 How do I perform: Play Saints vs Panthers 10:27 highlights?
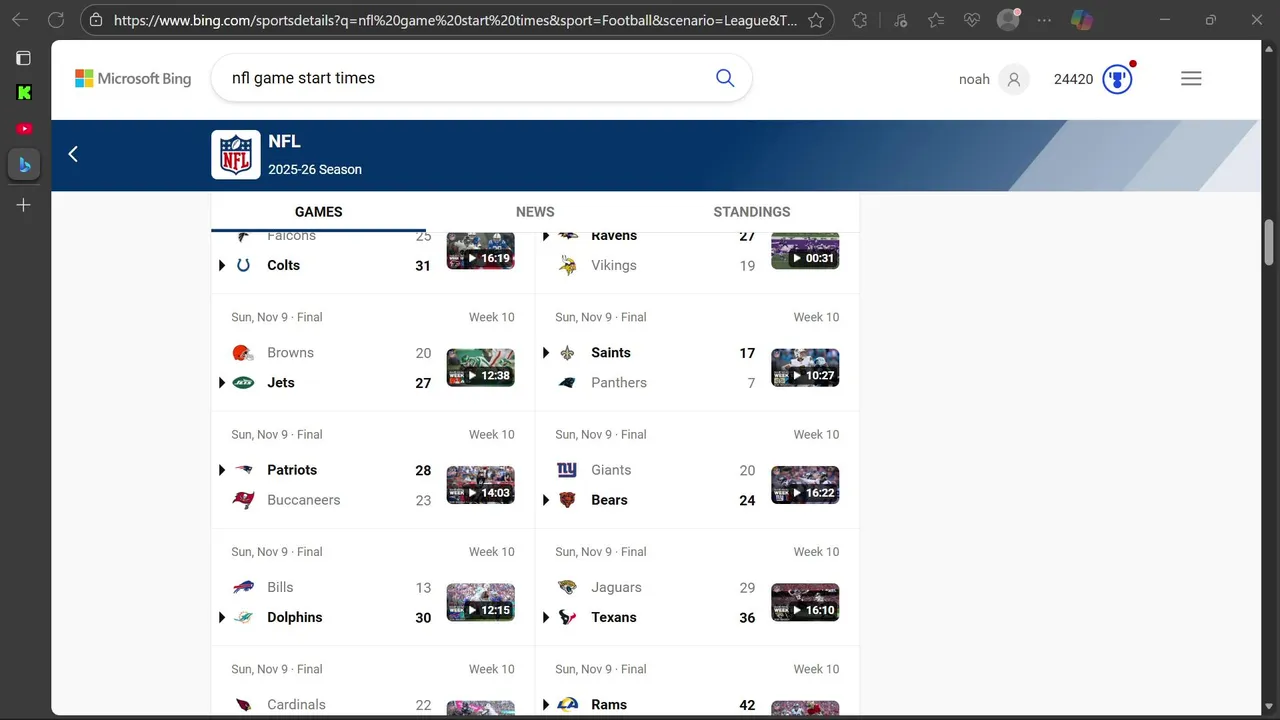[805, 367]
